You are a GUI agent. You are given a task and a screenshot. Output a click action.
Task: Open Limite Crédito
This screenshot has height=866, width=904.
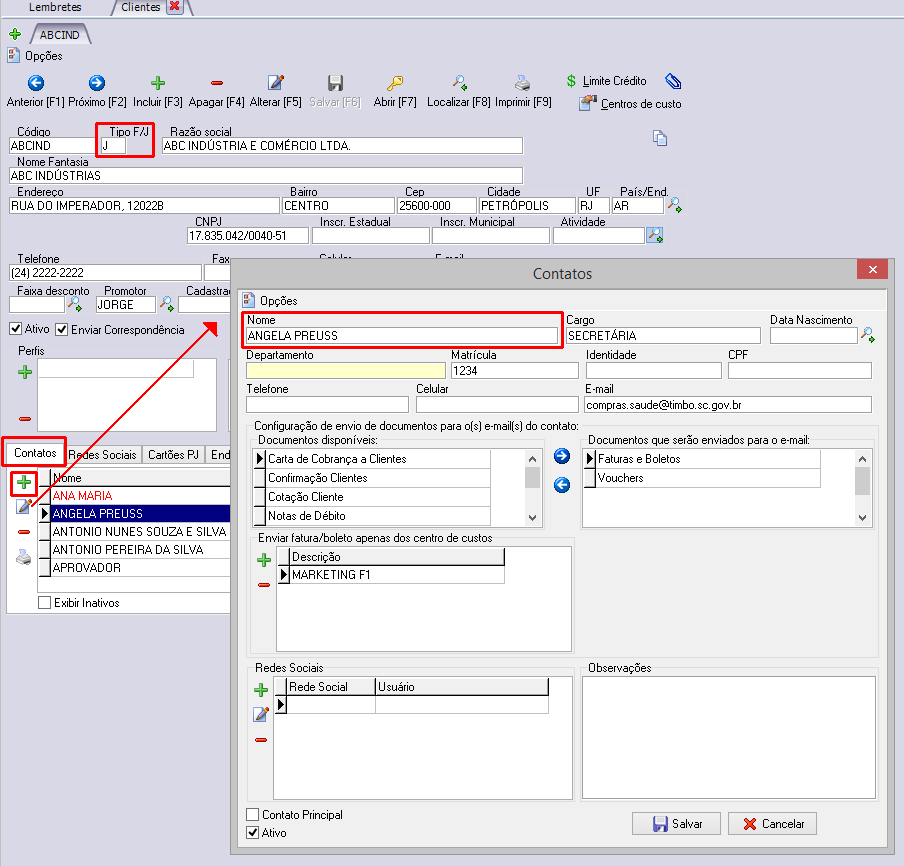point(607,81)
